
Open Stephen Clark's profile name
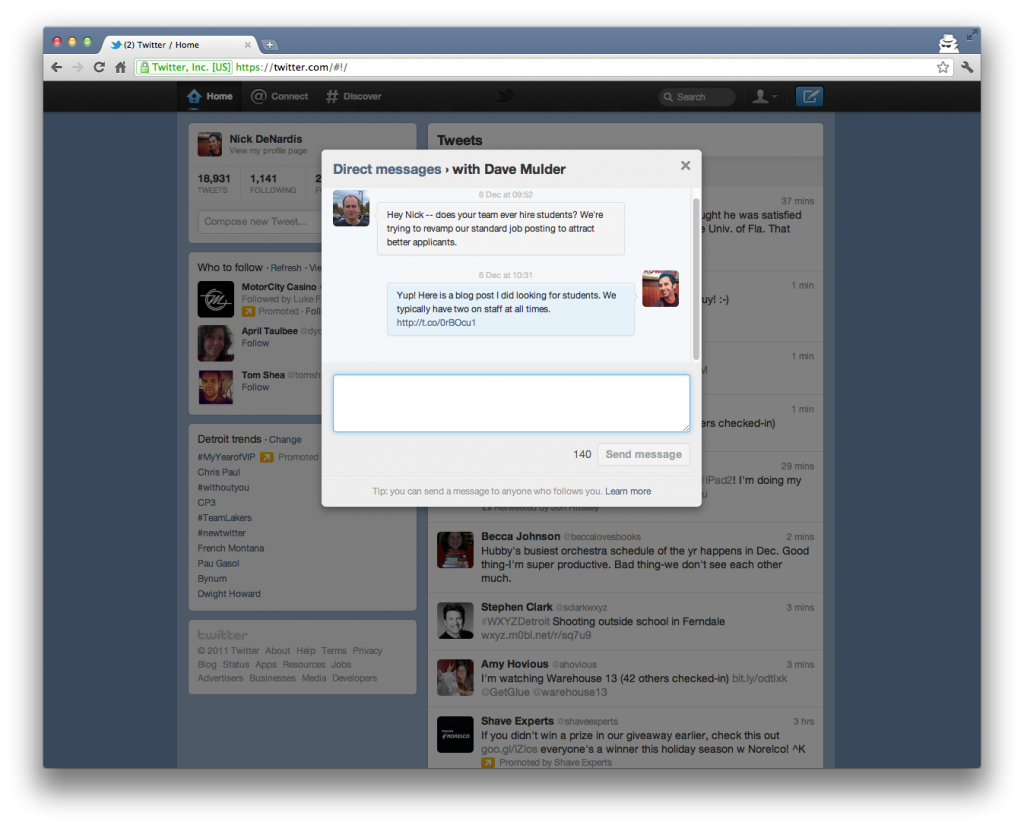(517, 607)
